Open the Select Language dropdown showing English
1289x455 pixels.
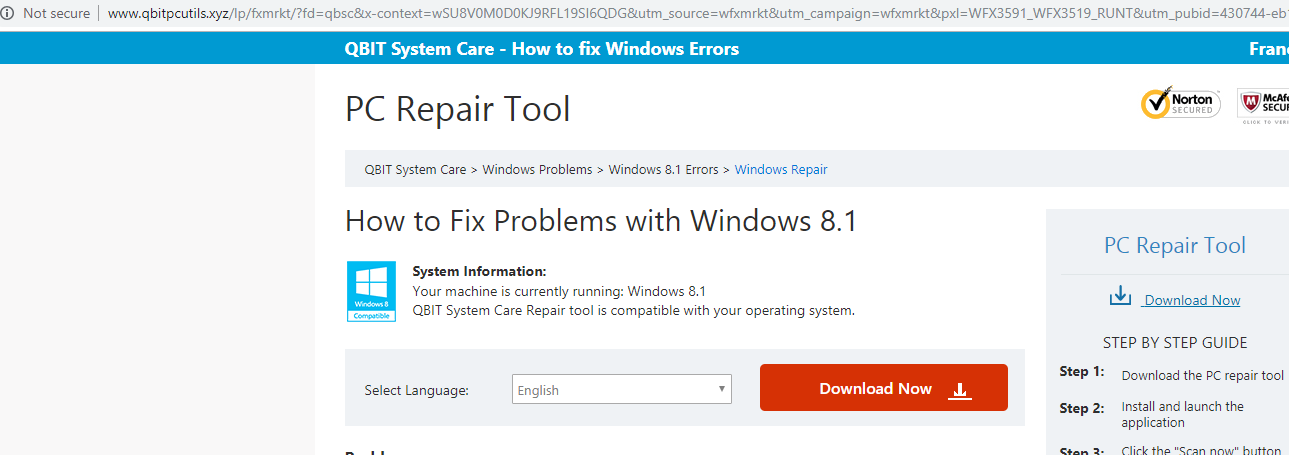point(621,390)
